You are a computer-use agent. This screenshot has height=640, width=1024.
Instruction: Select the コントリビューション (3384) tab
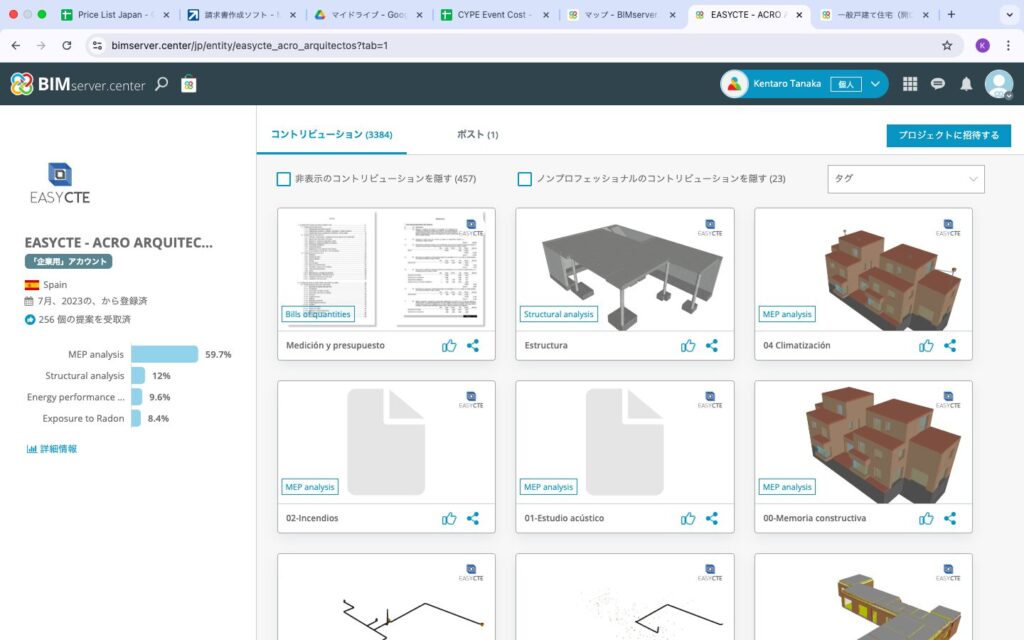332,135
